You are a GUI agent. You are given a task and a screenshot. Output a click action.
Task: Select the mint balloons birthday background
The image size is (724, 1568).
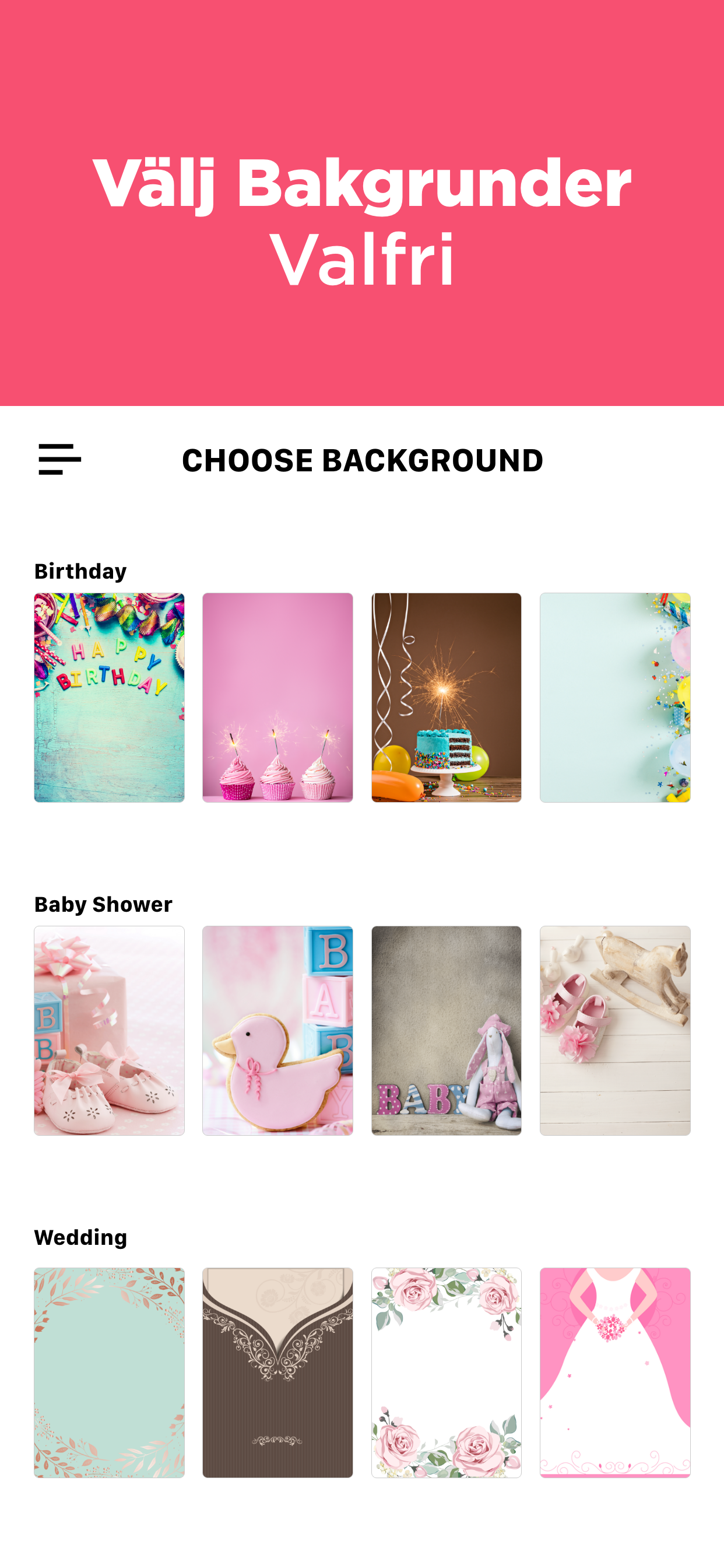[x=615, y=698]
